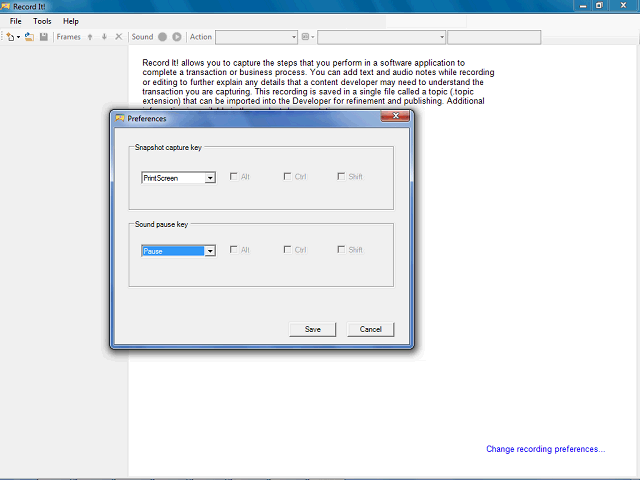
Task: Open Change recording preferences link
Action: 546,449
